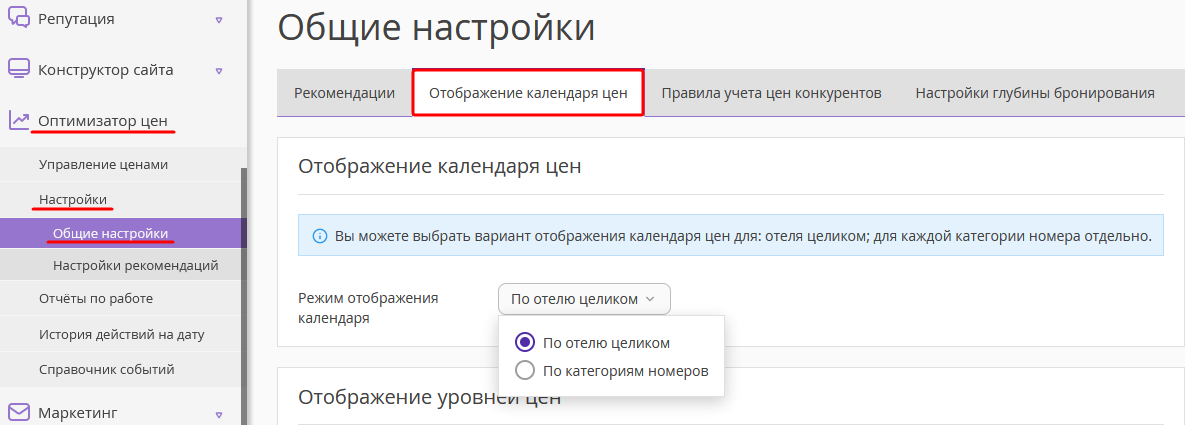The width and height of the screenshot is (1185, 425).
Task: Expand the Маркетинг menu arrow
Action: (x=219, y=414)
